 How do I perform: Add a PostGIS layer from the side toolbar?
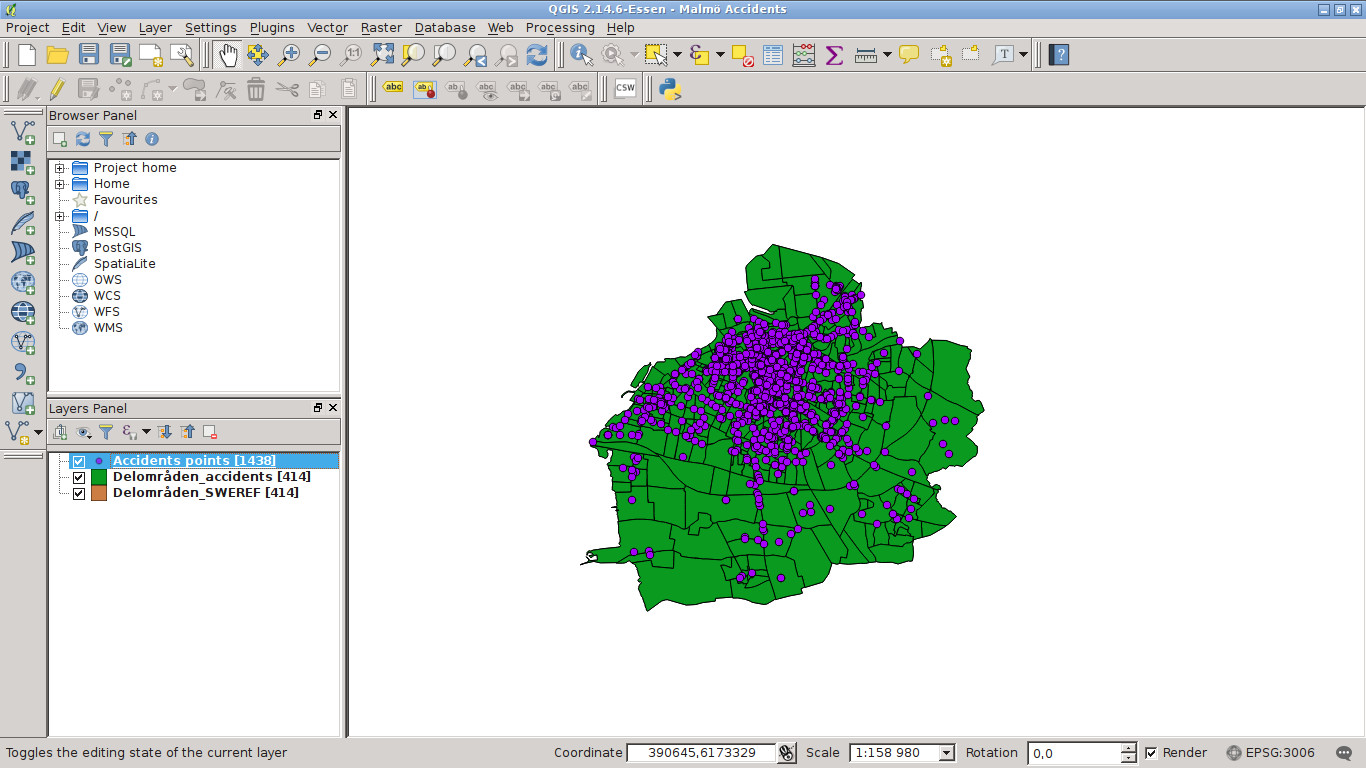(22, 192)
